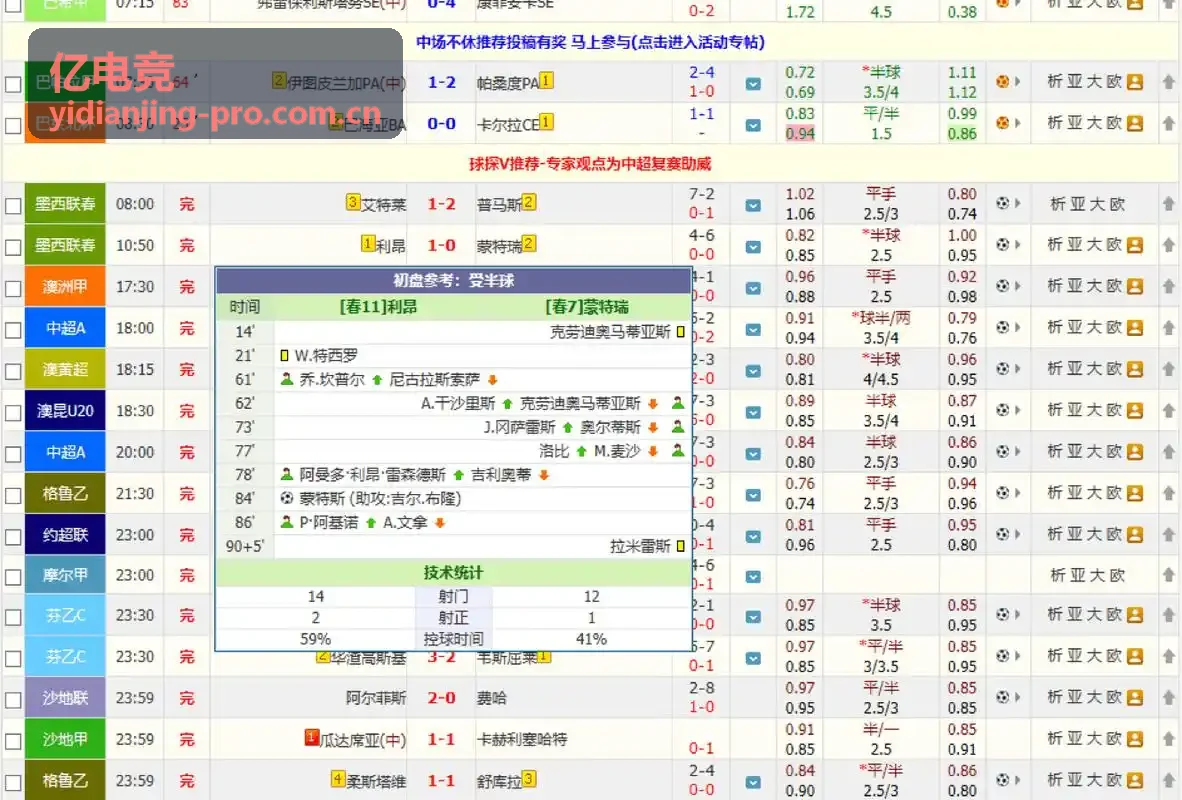The height and width of the screenshot is (800, 1182).
Task: Click football icon in 格鲁乙 21:30 row
Action: (x=1003, y=493)
